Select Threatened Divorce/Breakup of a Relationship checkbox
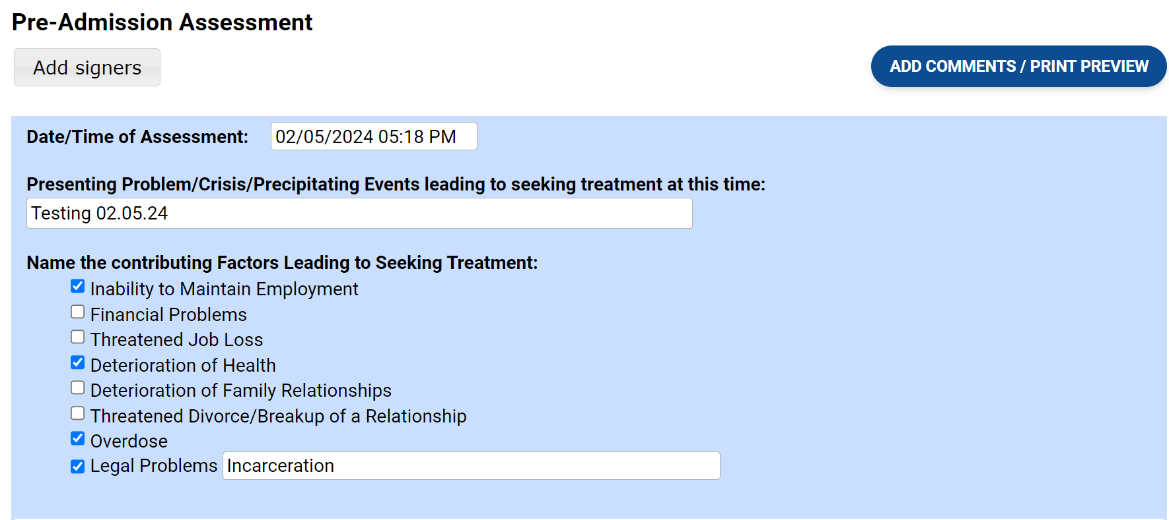This screenshot has width=1169, height=520. point(78,413)
